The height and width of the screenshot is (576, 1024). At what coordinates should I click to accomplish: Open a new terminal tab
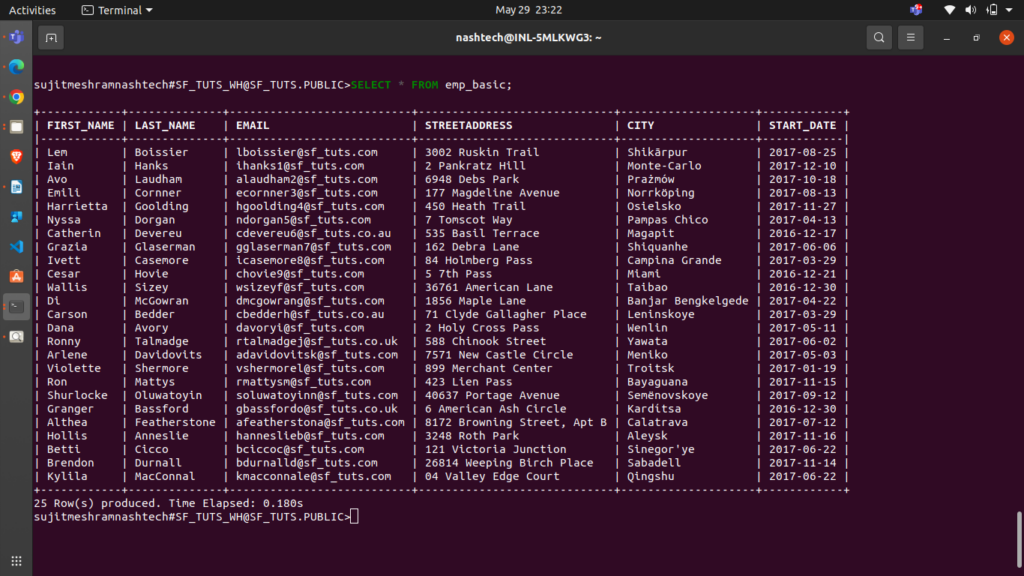[51, 38]
